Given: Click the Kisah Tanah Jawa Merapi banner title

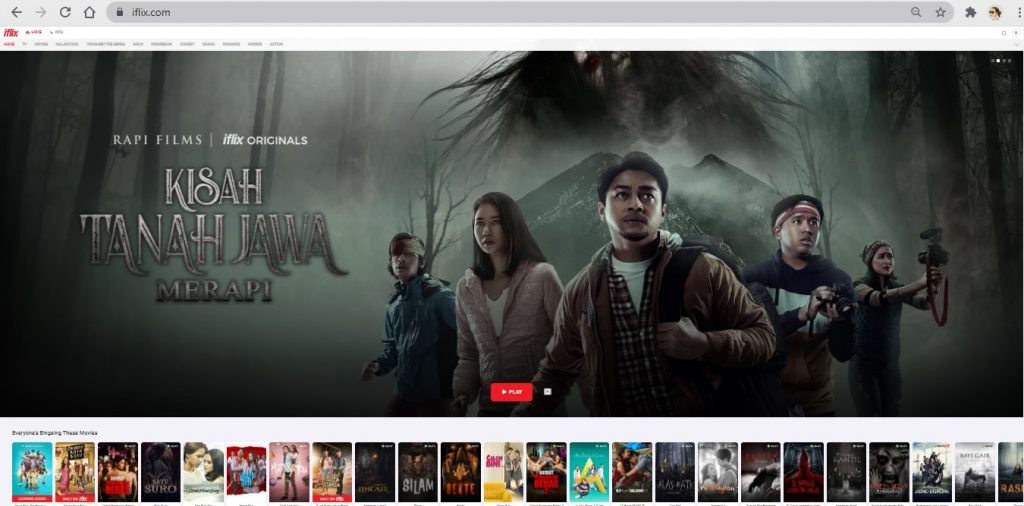Looking at the screenshot, I should [x=213, y=234].
